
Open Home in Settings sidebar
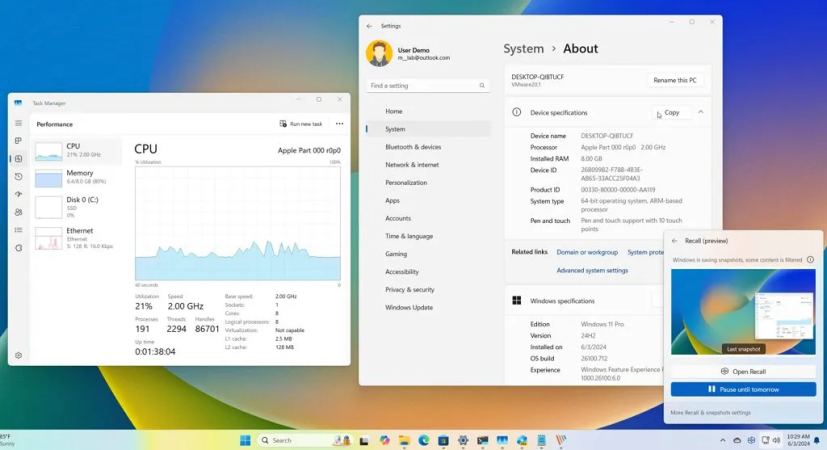coord(427,111)
